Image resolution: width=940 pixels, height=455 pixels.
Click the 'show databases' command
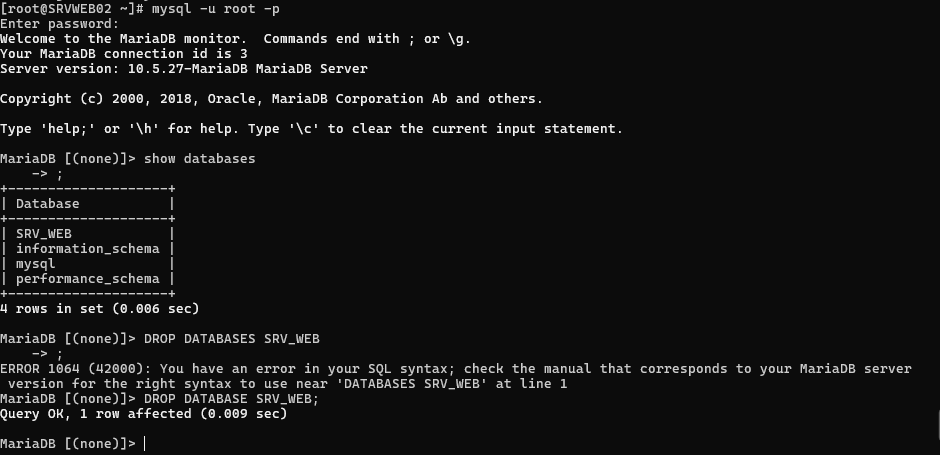[200, 159]
